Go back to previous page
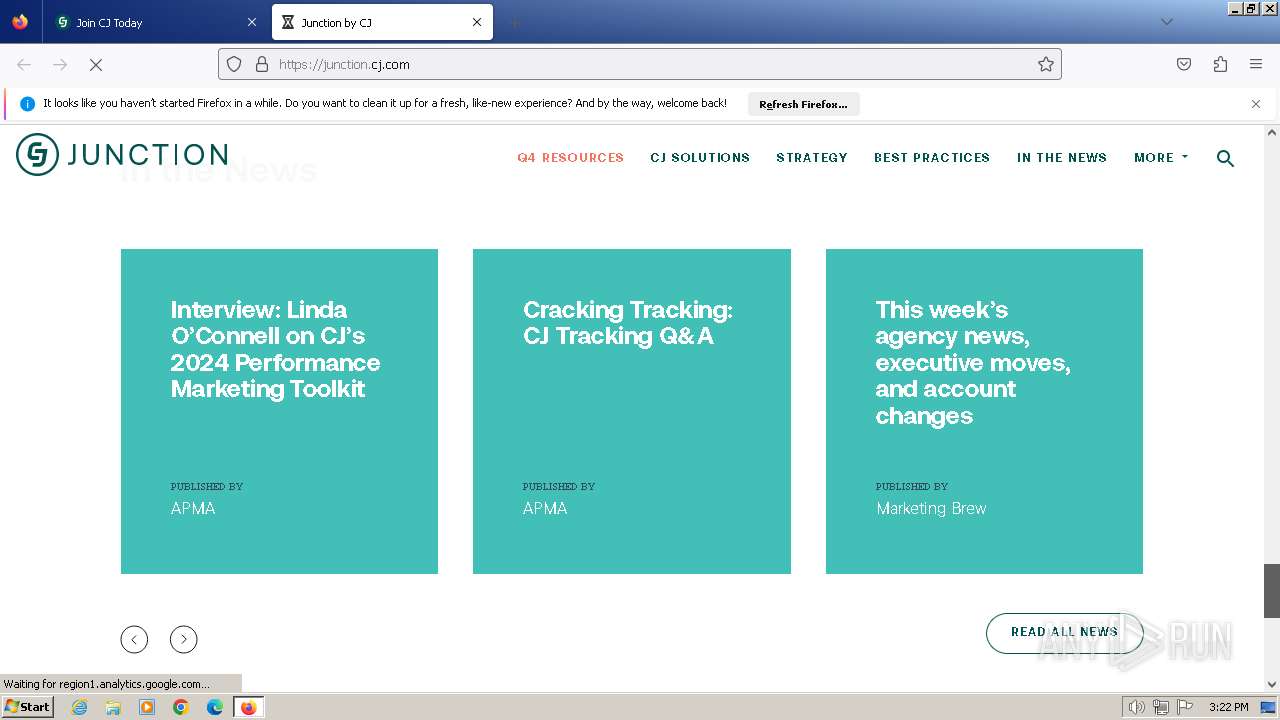Image resolution: width=1280 pixels, height=720 pixels. point(24,64)
